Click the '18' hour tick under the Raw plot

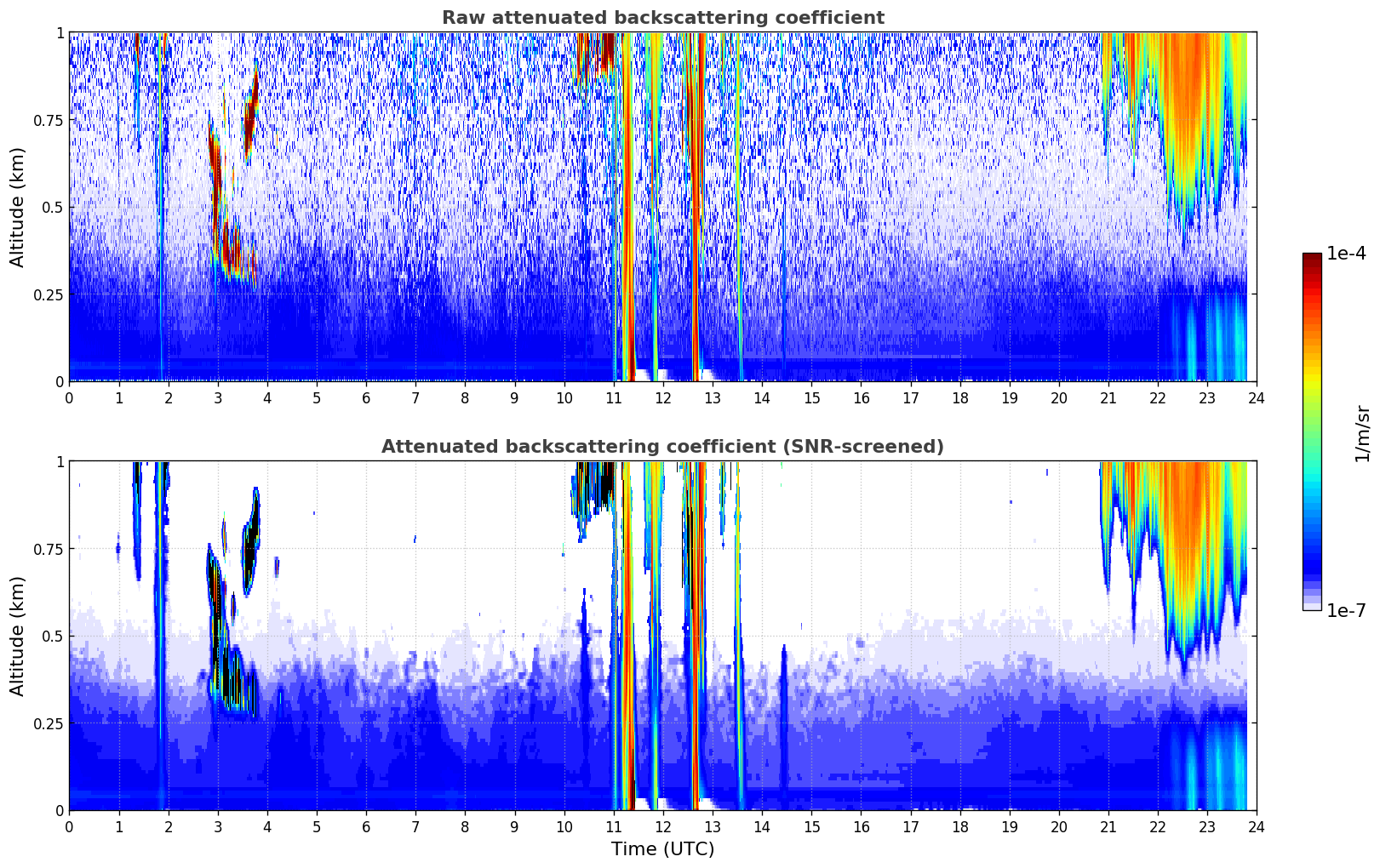click(x=959, y=397)
